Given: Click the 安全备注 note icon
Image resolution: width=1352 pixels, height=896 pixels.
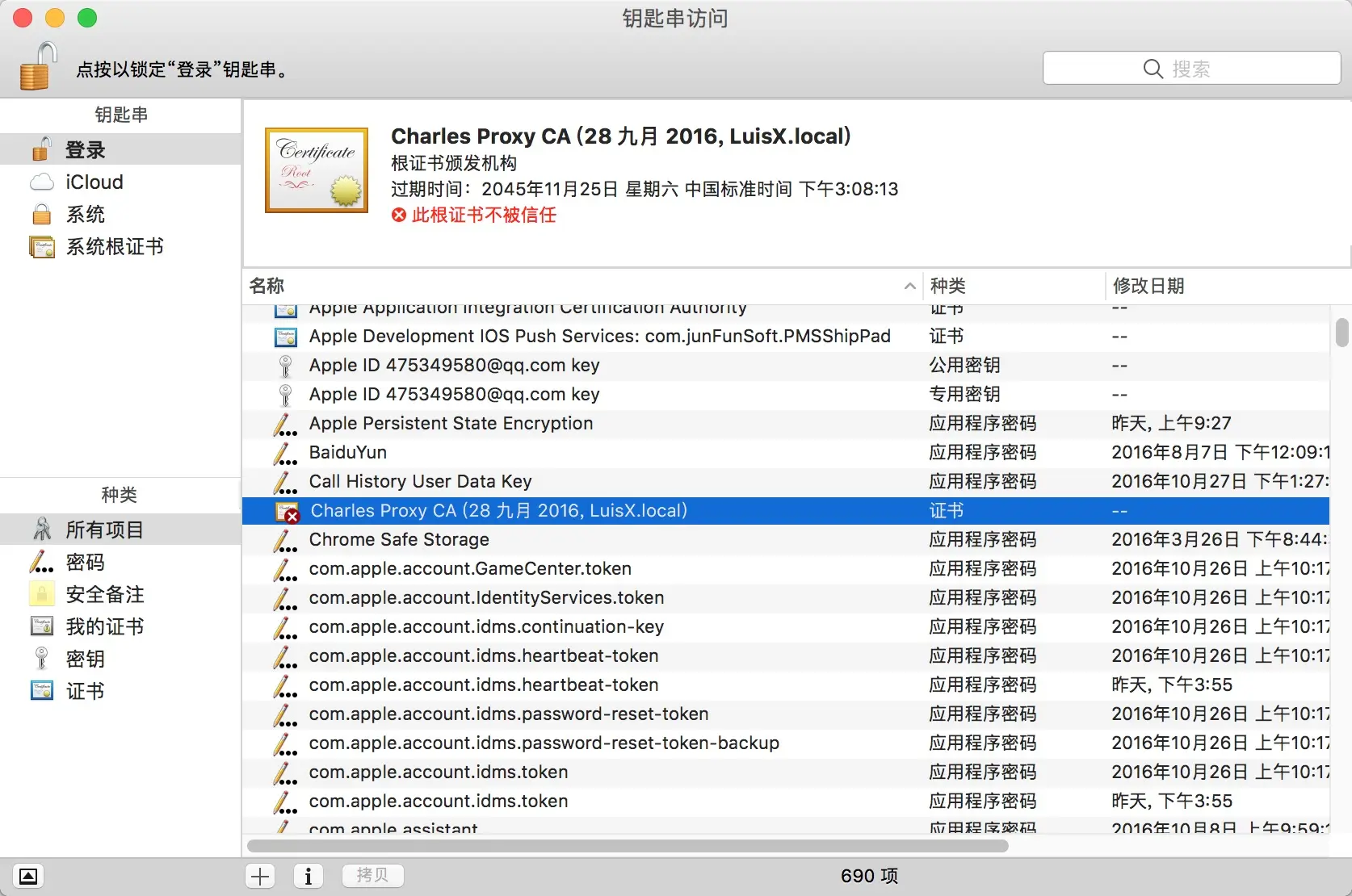Looking at the screenshot, I should pos(42,594).
